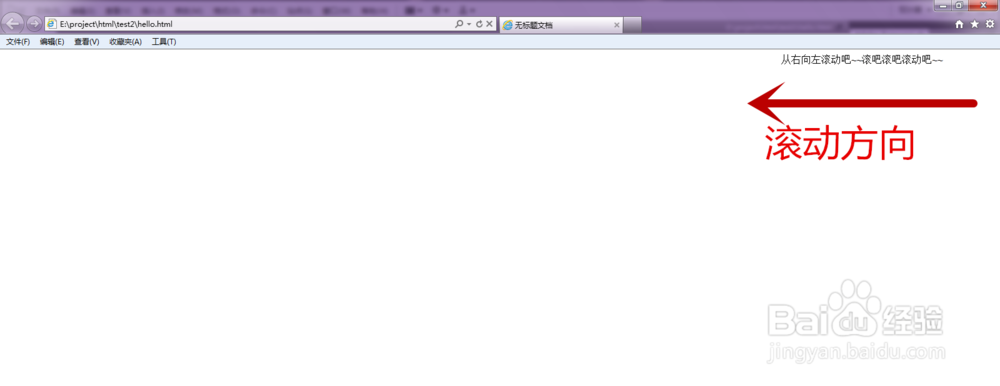Open the Home page icon
The height and width of the screenshot is (386, 1000).
click(x=959, y=24)
